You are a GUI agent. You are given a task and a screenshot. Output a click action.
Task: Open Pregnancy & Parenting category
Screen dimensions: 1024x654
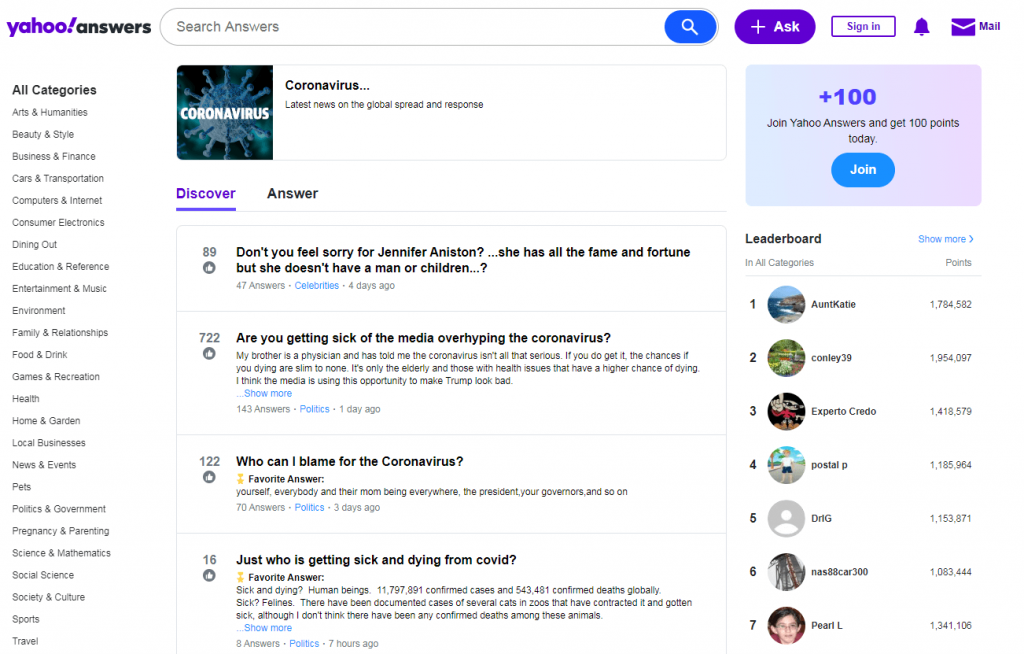(61, 531)
